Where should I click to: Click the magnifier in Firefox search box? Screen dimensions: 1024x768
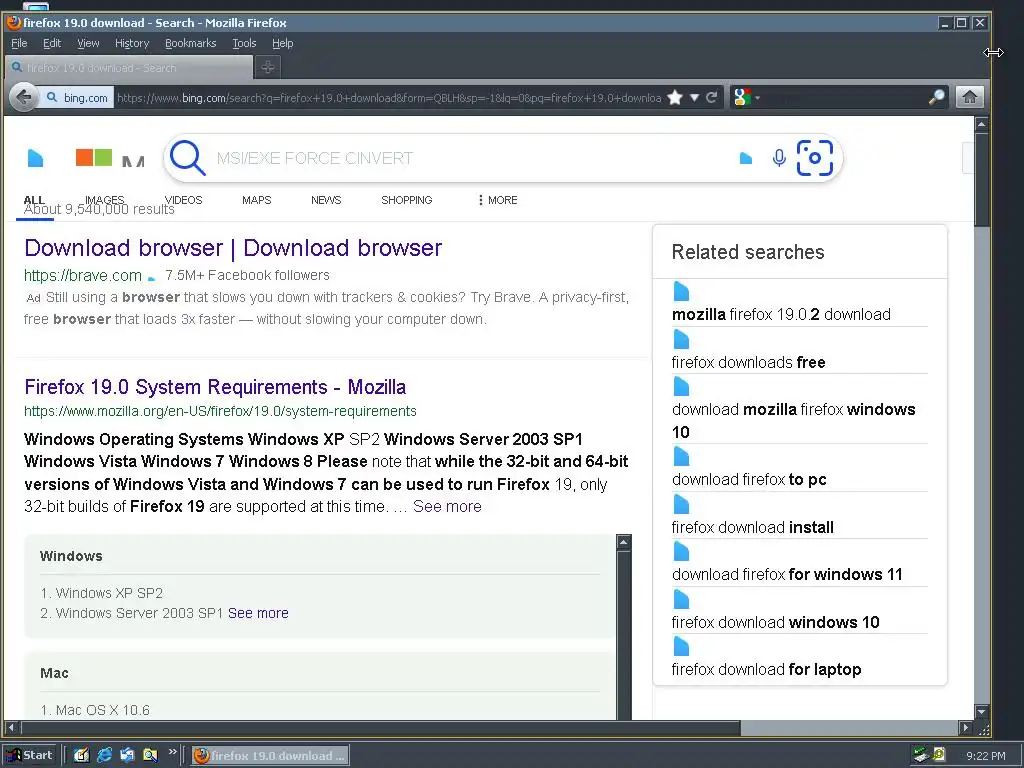coord(936,98)
